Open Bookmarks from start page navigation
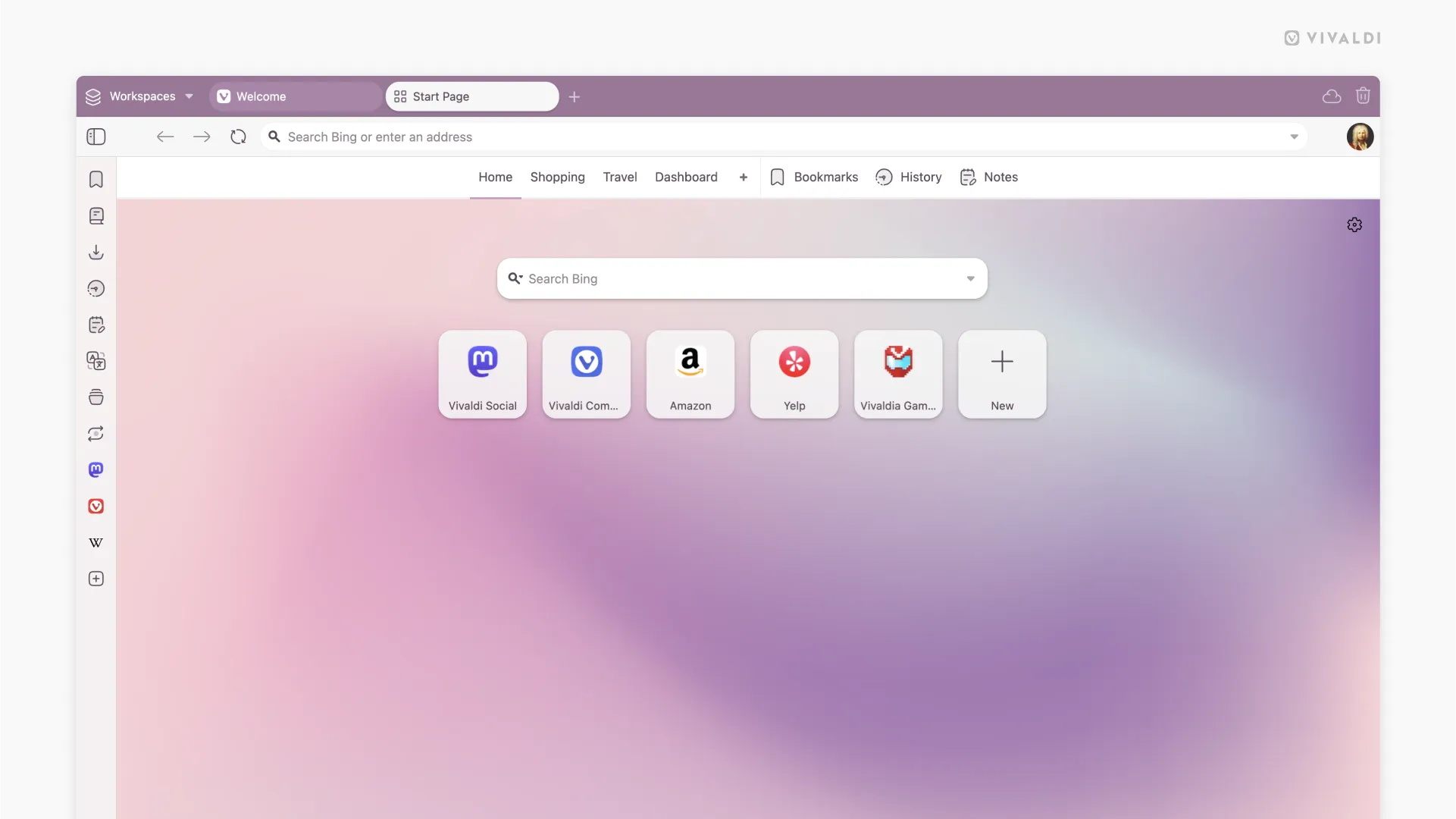 coord(814,177)
